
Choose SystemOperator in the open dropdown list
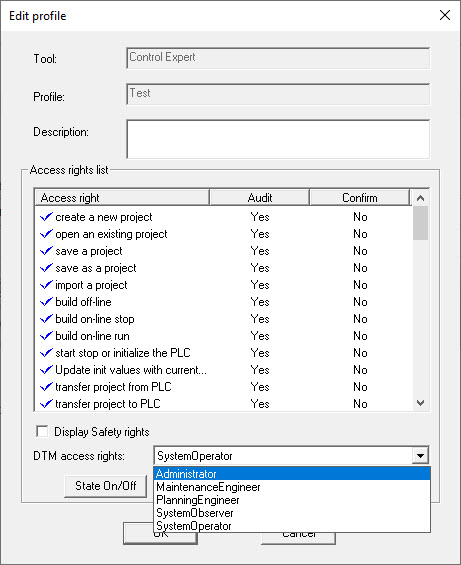tap(292, 526)
